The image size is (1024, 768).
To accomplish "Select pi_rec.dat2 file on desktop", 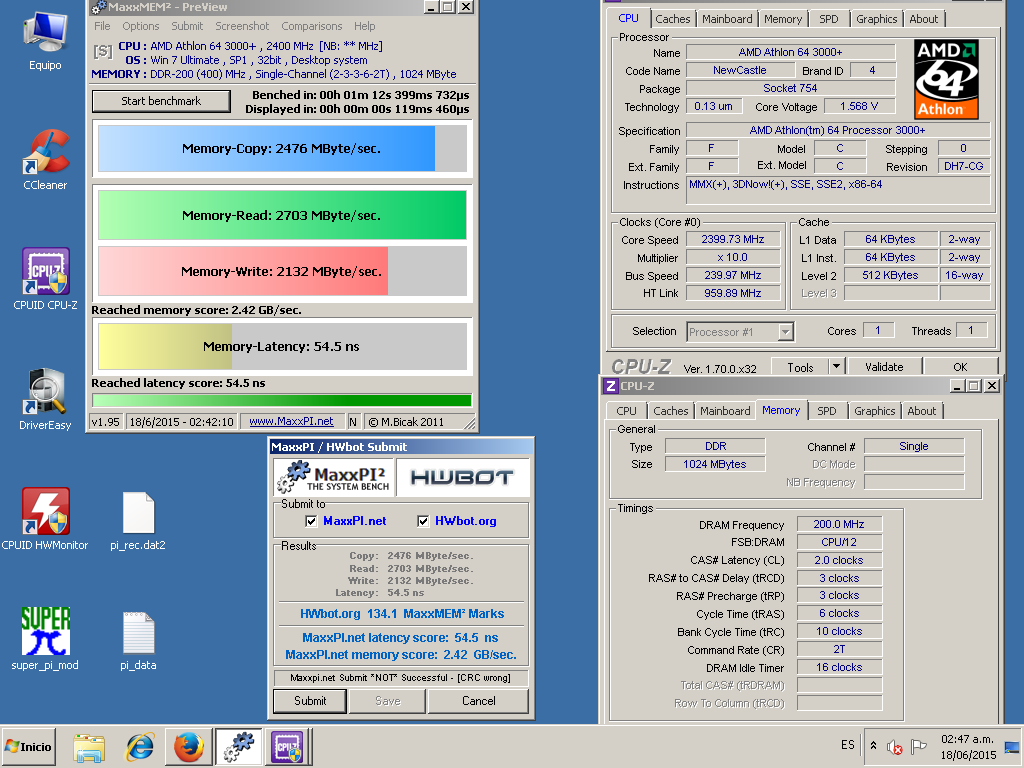I will point(138,521).
